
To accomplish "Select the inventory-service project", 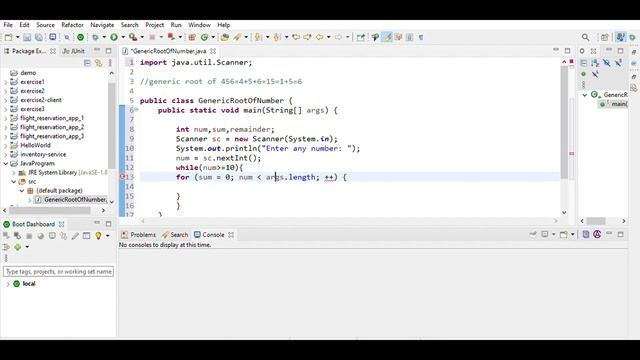I will tap(43, 154).
